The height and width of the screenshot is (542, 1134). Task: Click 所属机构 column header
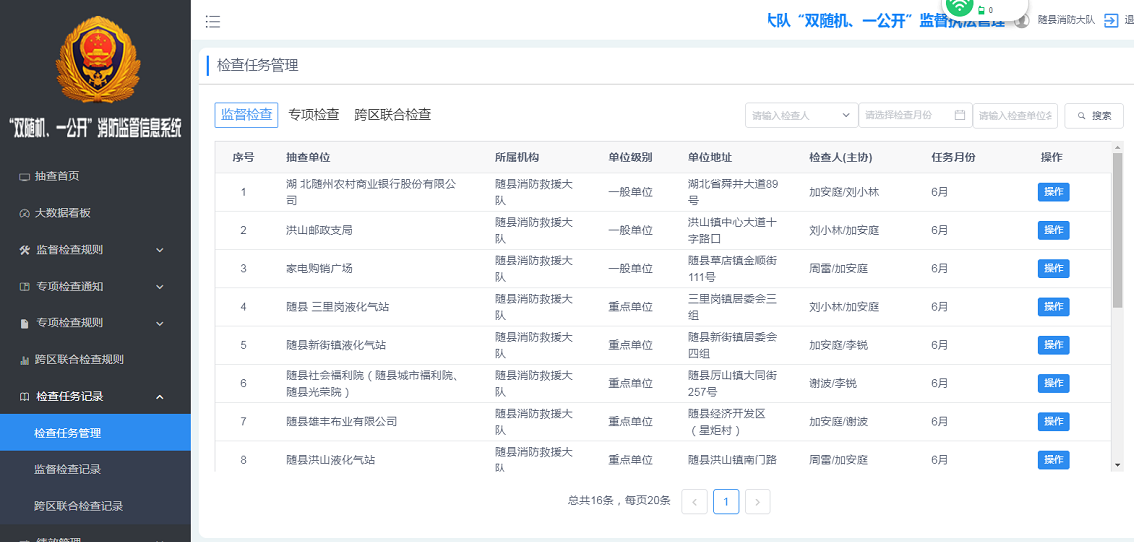516,158
